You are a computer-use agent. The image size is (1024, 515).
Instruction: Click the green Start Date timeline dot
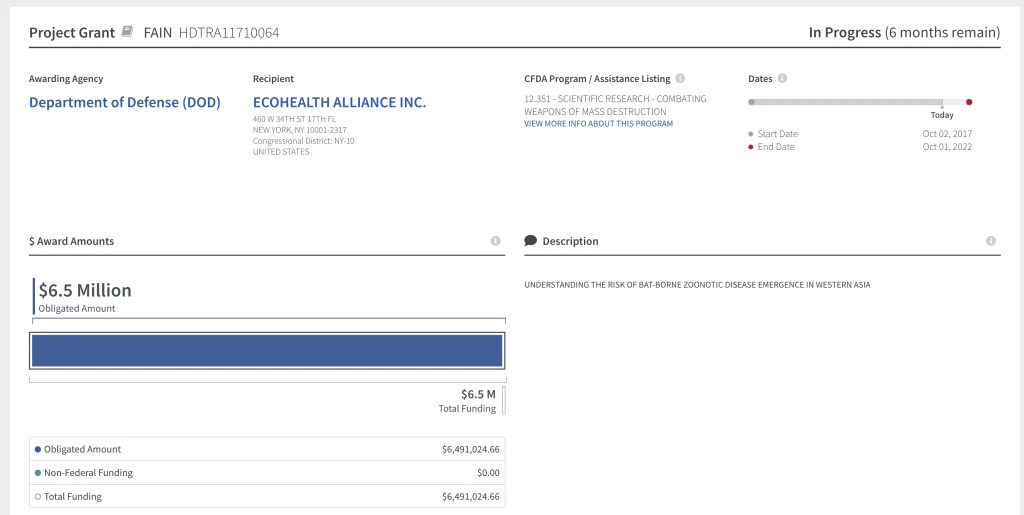[x=752, y=102]
